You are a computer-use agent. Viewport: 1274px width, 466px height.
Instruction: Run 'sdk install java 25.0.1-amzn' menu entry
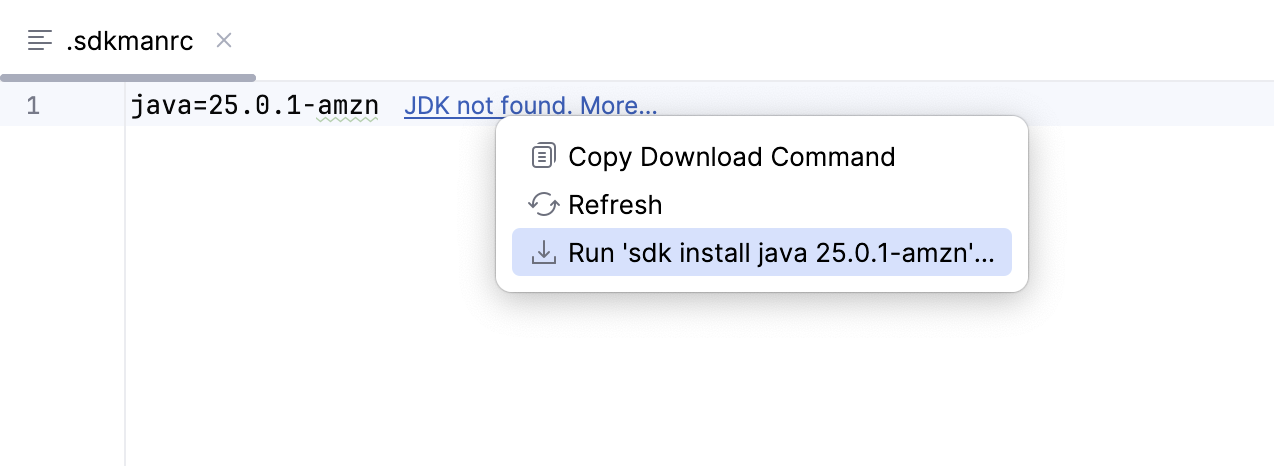coord(761,252)
